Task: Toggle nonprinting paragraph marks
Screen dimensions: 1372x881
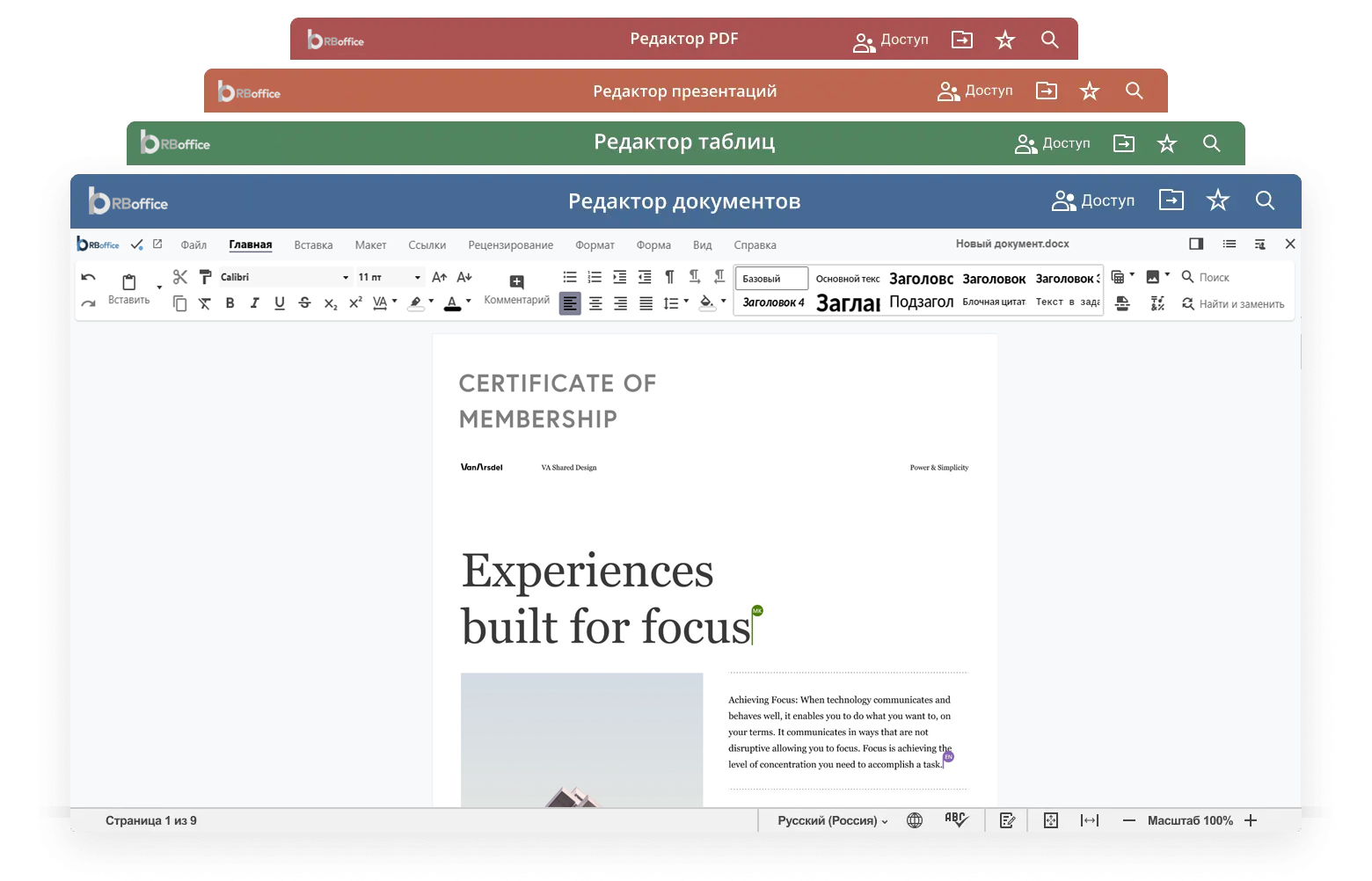Action: 669,277
